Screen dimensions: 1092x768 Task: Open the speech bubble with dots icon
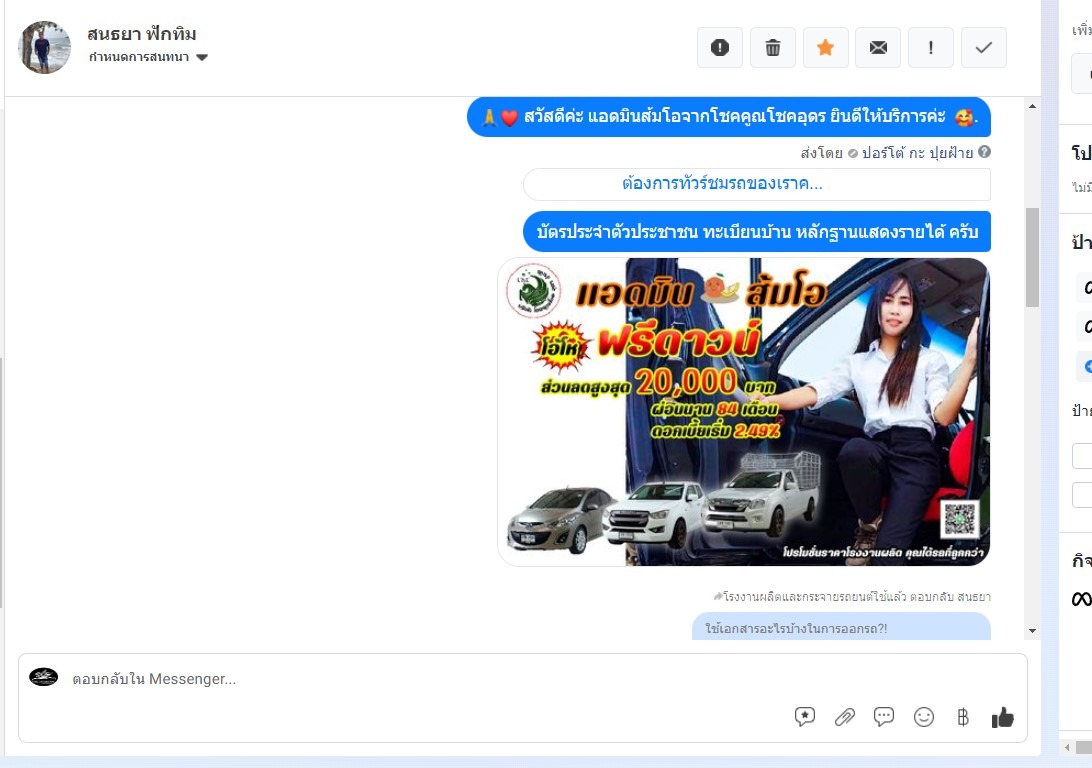[884, 716]
